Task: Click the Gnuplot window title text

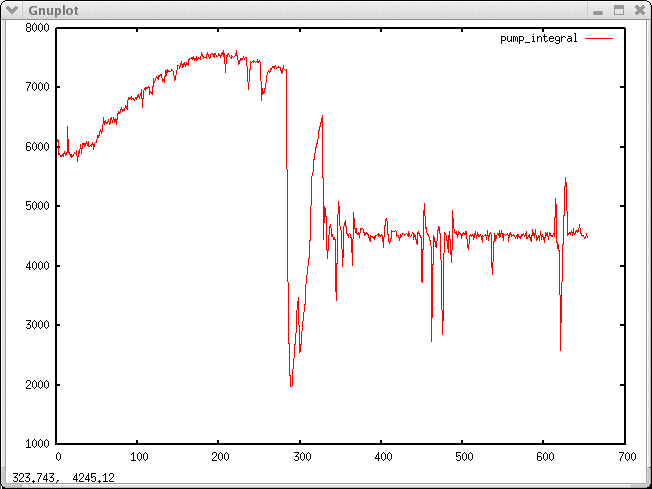Action: point(53,10)
